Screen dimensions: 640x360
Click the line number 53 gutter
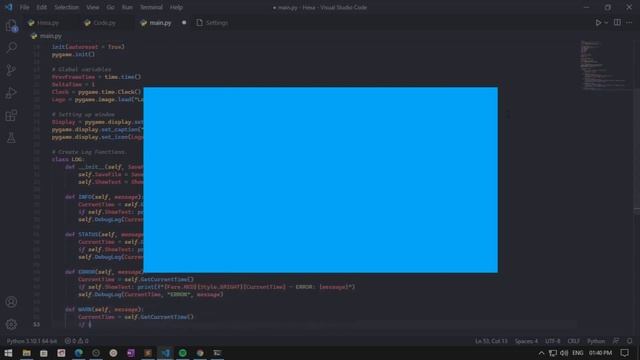point(37,324)
